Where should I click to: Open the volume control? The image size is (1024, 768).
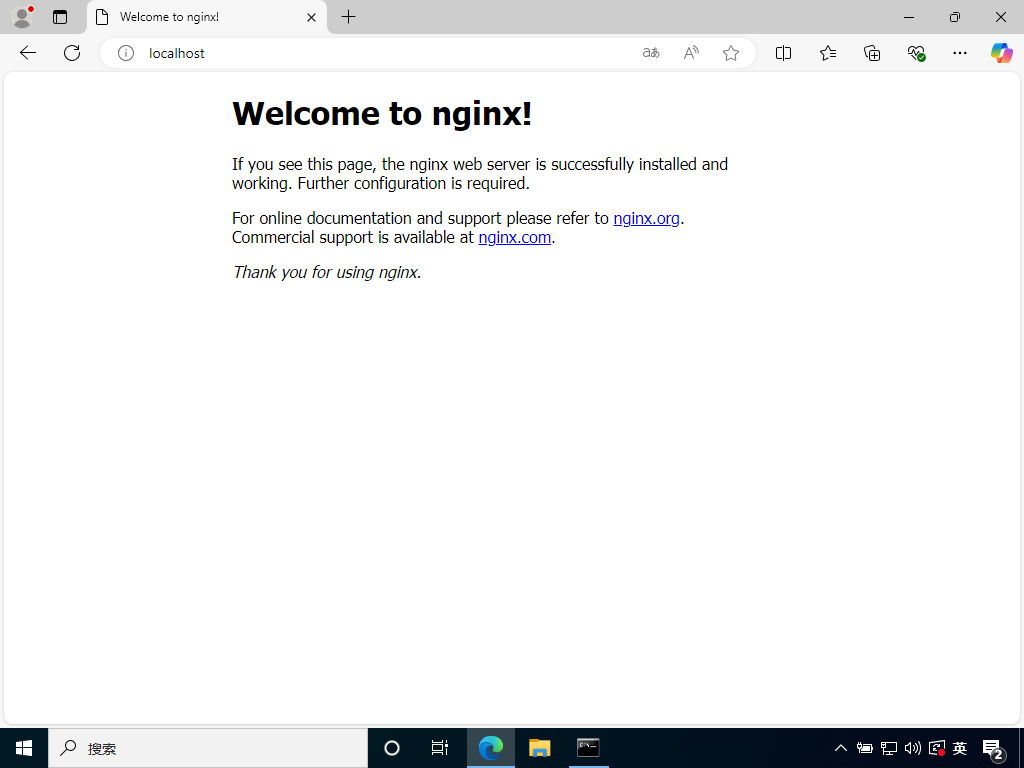click(x=912, y=748)
